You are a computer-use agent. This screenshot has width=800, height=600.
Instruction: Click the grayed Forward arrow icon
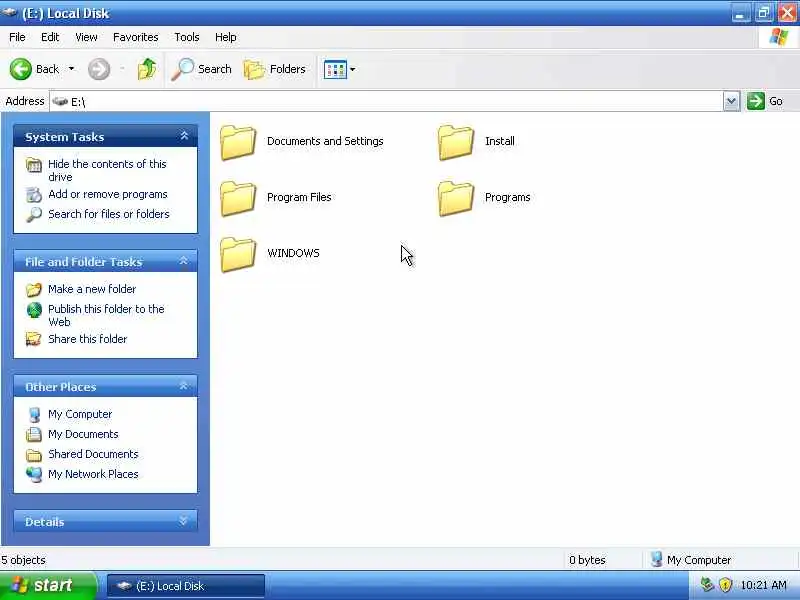point(98,69)
